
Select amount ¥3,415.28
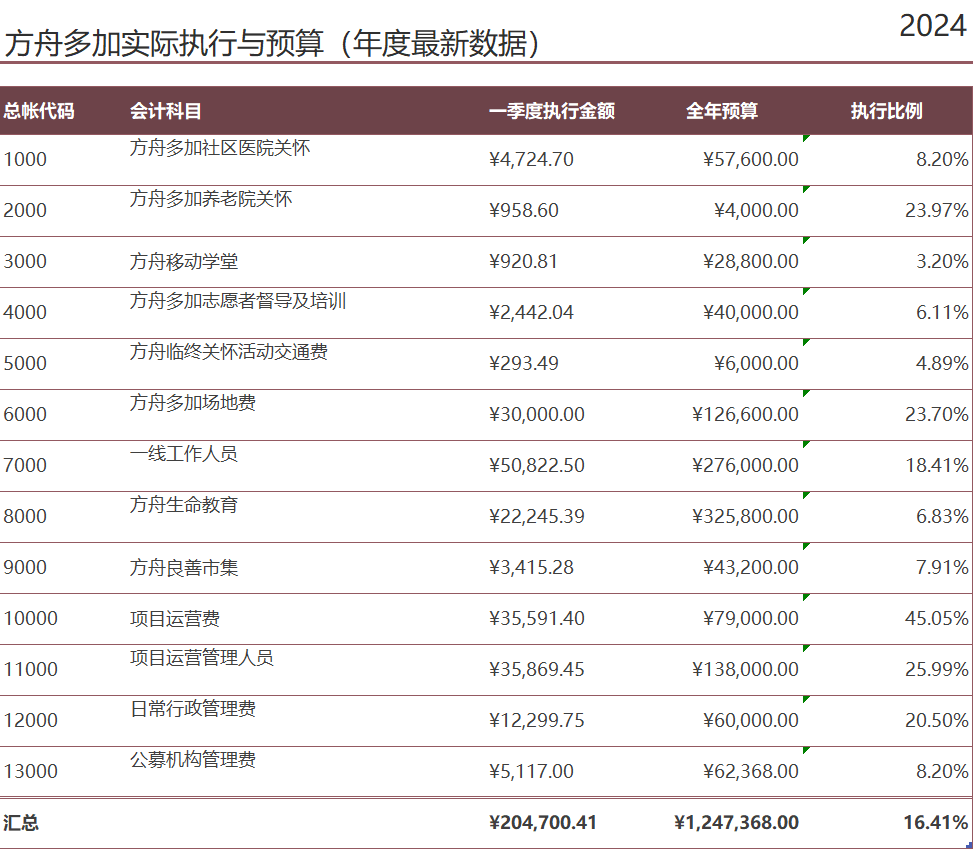pyautogui.click(x=531, y=567)
